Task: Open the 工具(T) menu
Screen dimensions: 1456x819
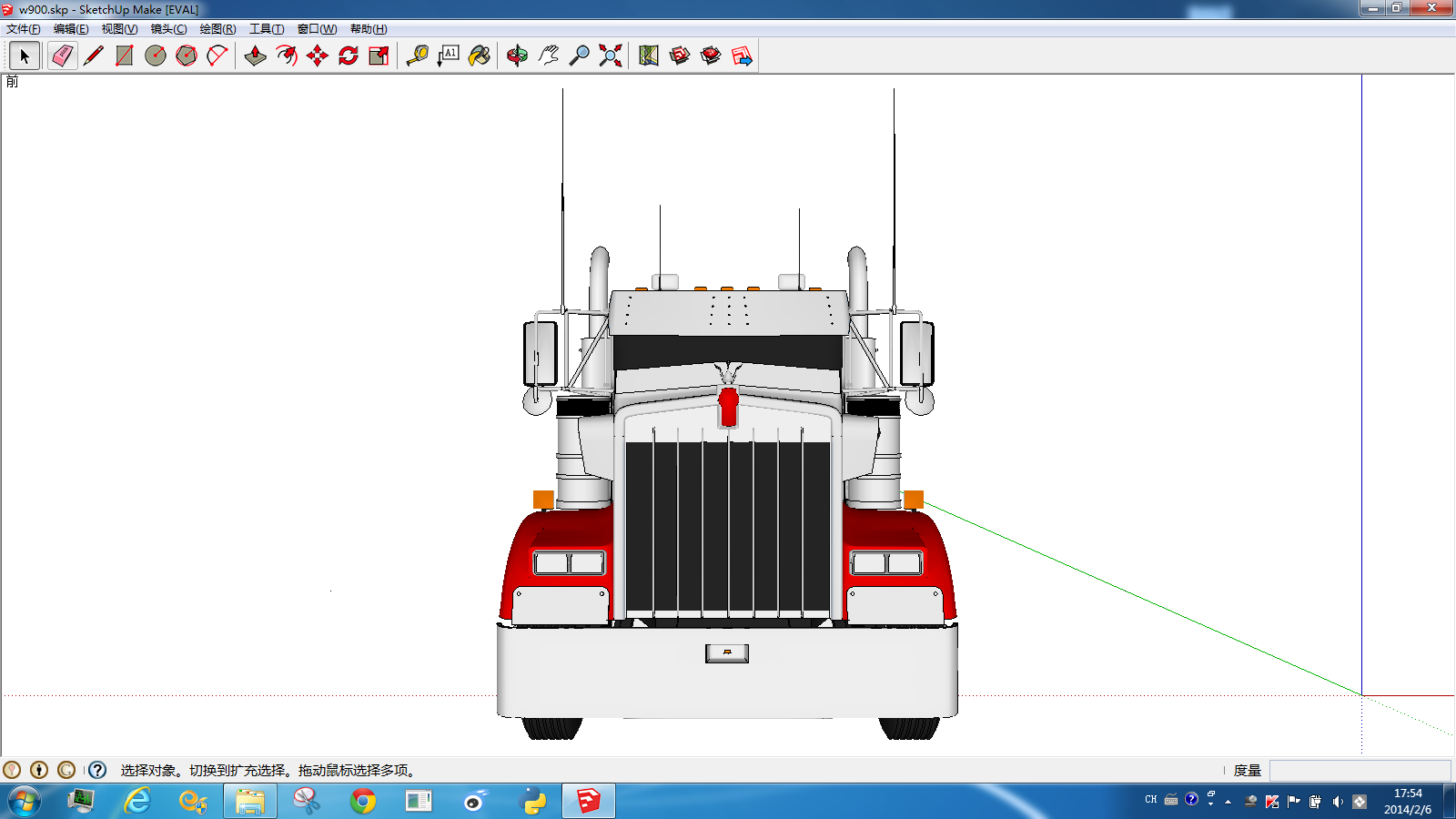Action: pyautogui.click(x=267, y=29)
